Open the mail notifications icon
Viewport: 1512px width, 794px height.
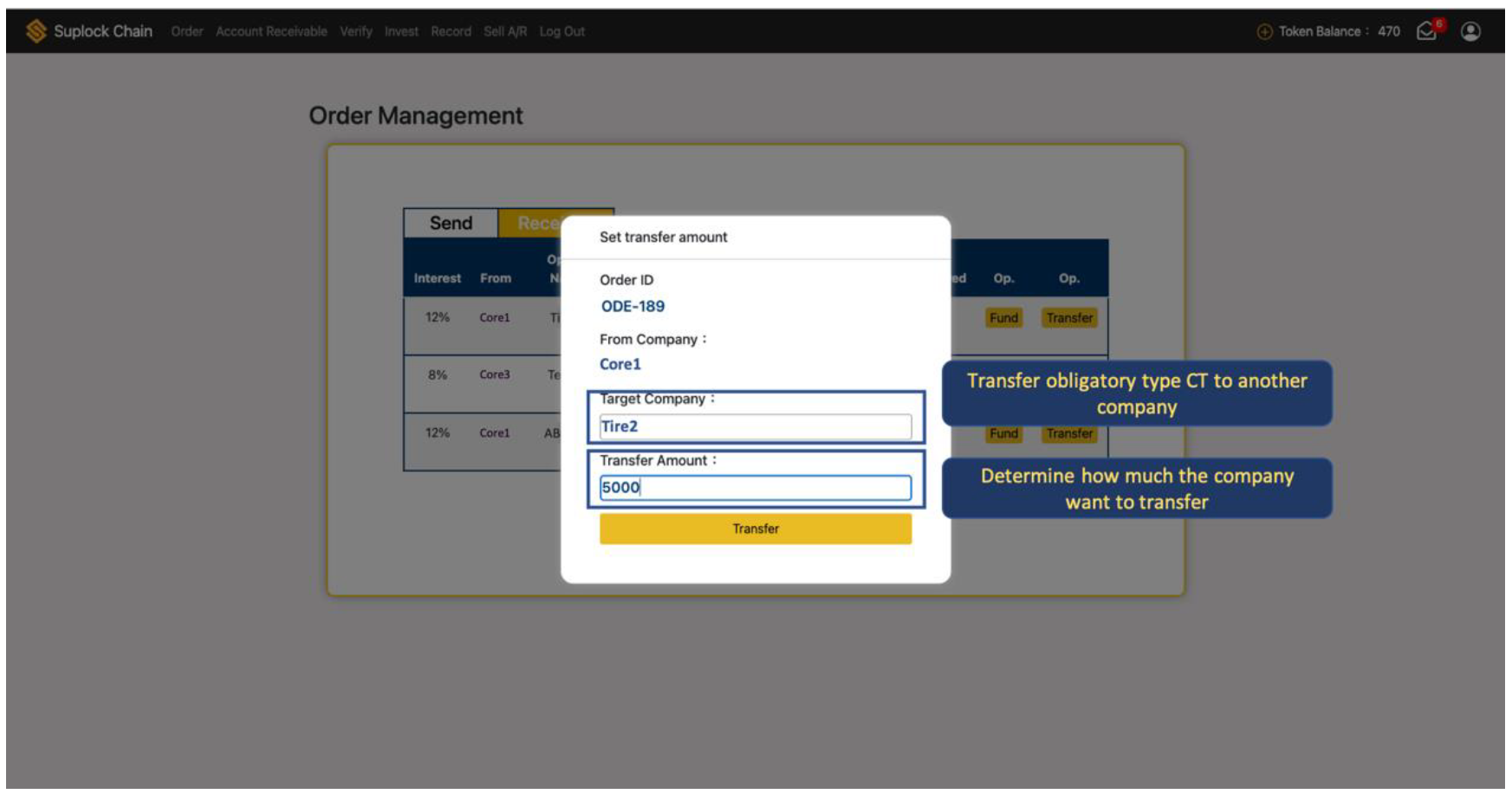click(x=1427, y=31)
